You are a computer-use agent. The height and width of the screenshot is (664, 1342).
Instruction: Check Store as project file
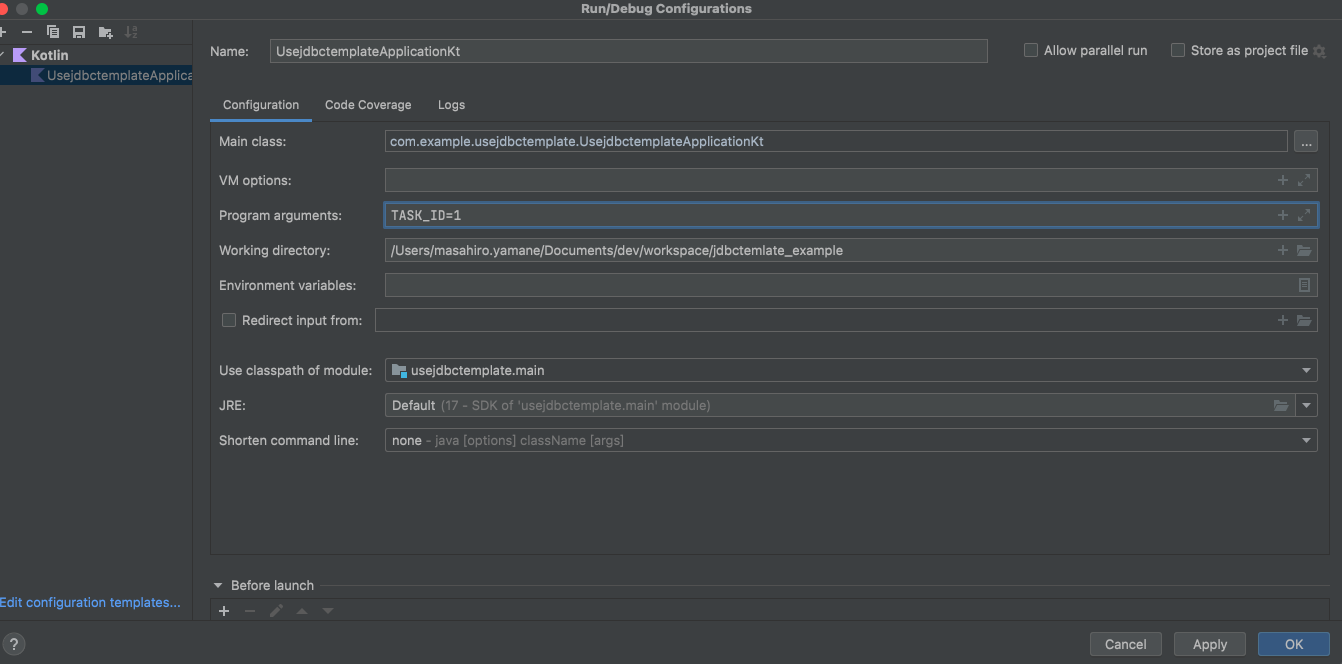pyautogui.click(x=1177, y=49)
